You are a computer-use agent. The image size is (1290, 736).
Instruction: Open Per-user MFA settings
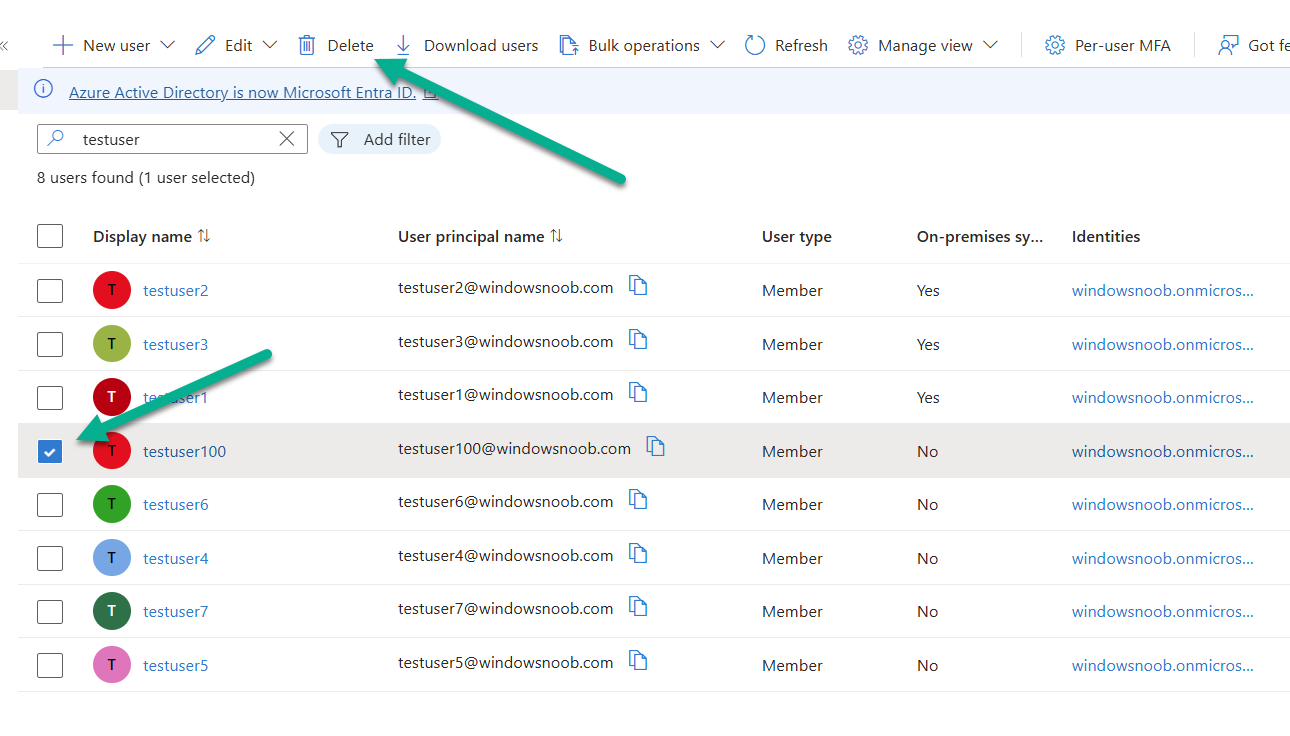pos(1108,45)
